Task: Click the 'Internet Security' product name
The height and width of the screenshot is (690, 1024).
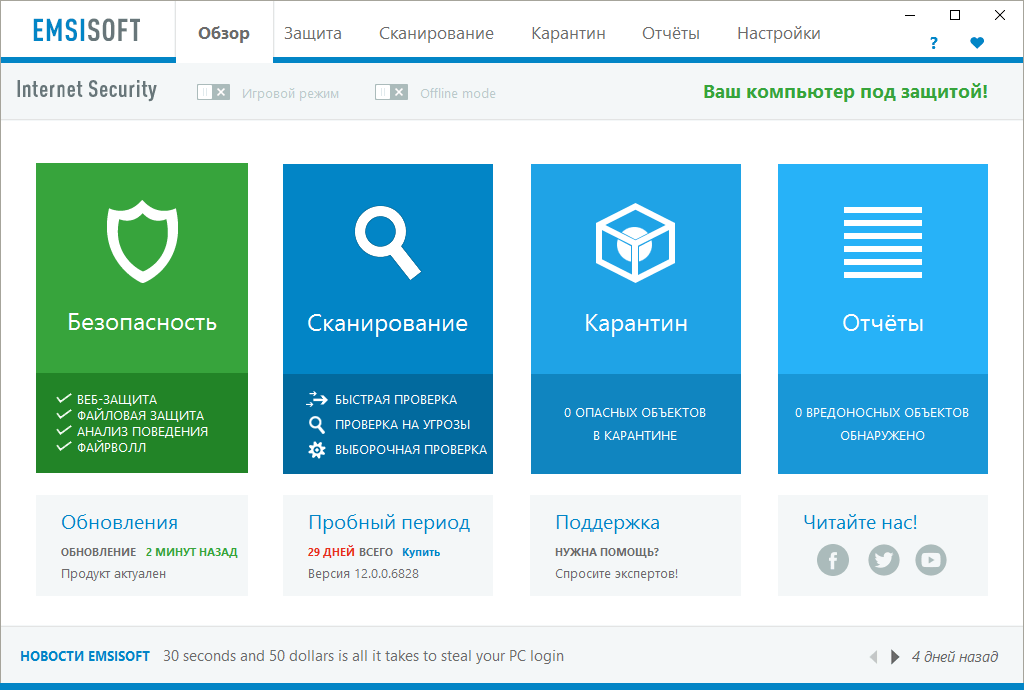Action: (x=86, y=89)
